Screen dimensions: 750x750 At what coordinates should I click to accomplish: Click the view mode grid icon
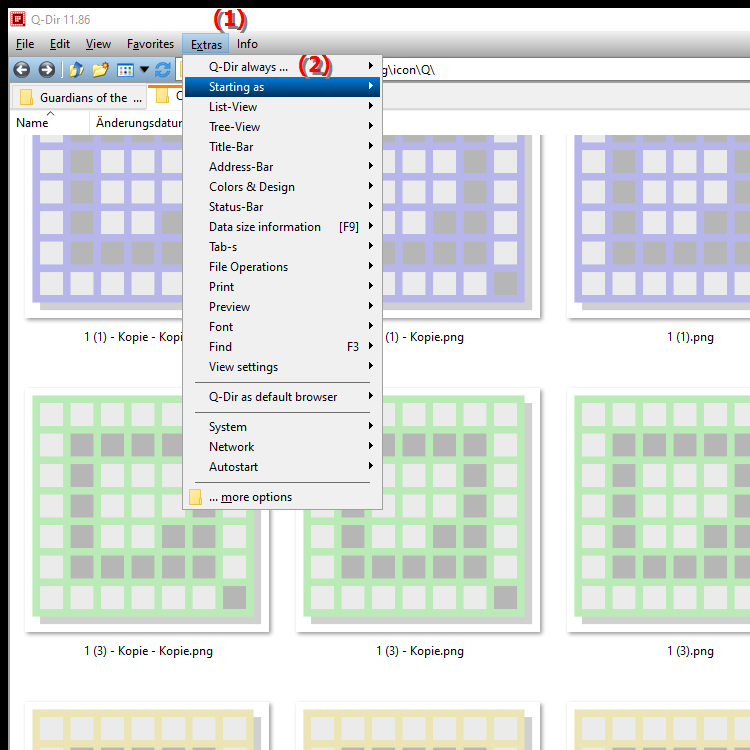point(125,70)
